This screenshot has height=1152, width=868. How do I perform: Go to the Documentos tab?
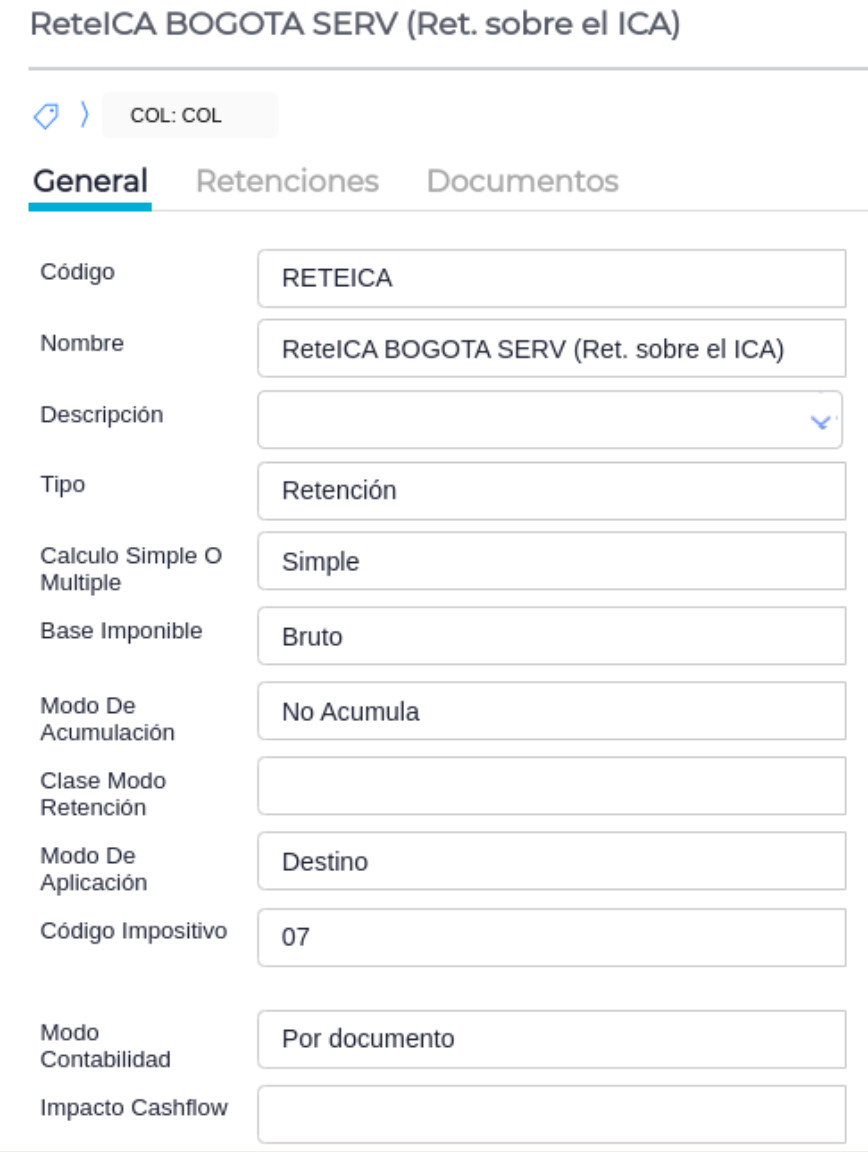click(522, 181)
